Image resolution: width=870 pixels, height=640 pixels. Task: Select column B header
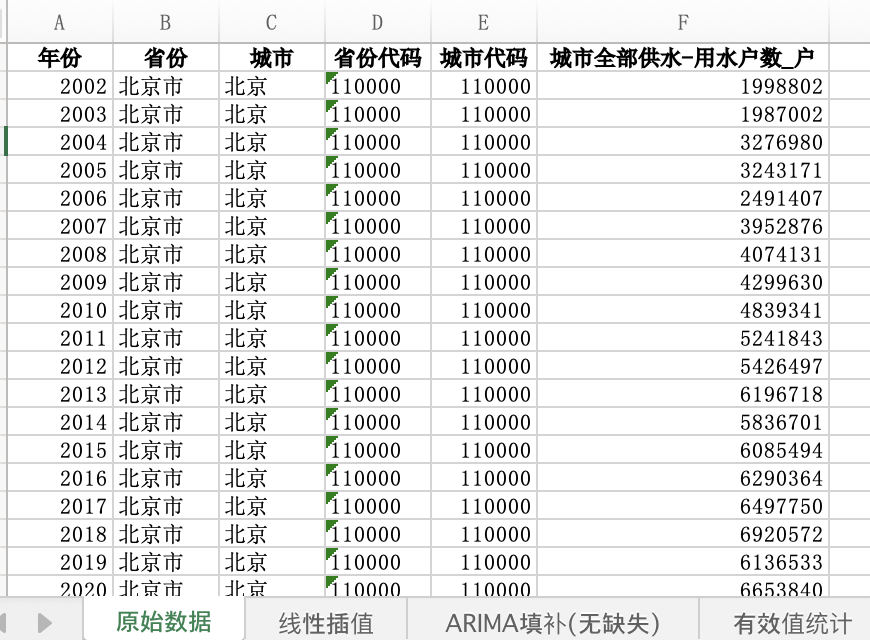165,22
